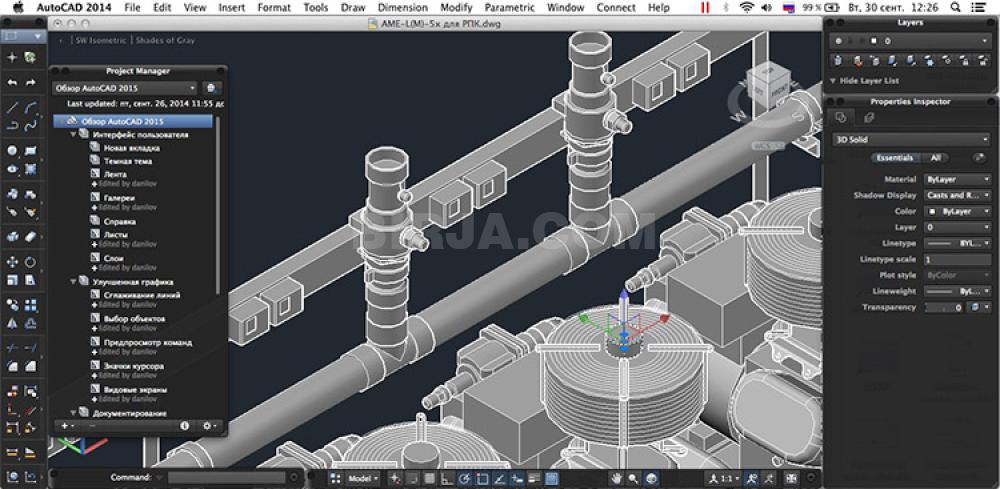Click the Shades of Gray visual style label

coord(166,40)
